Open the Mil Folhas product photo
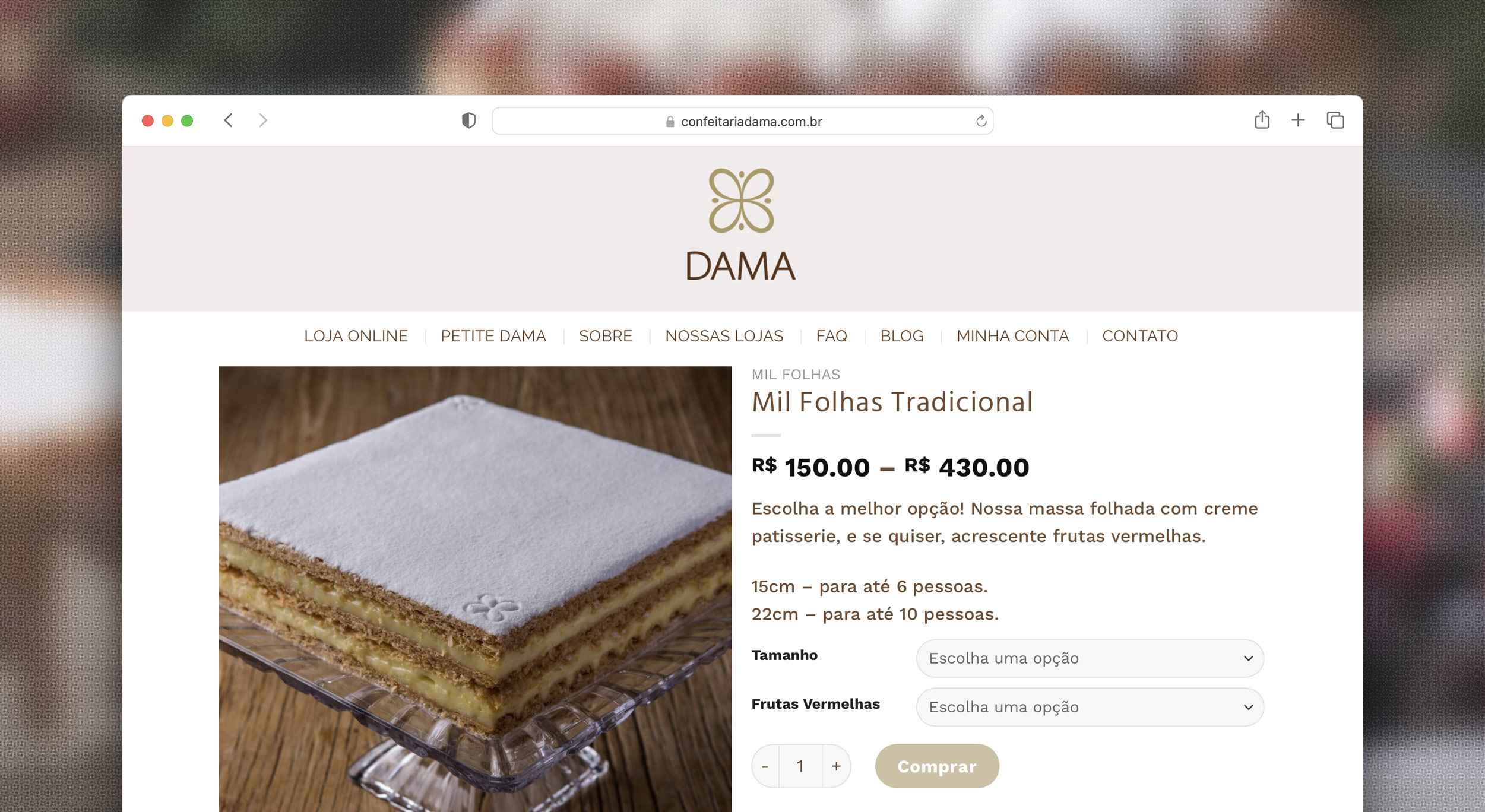Viewport: 1485px width, 812px height. (x=475, y=589)
